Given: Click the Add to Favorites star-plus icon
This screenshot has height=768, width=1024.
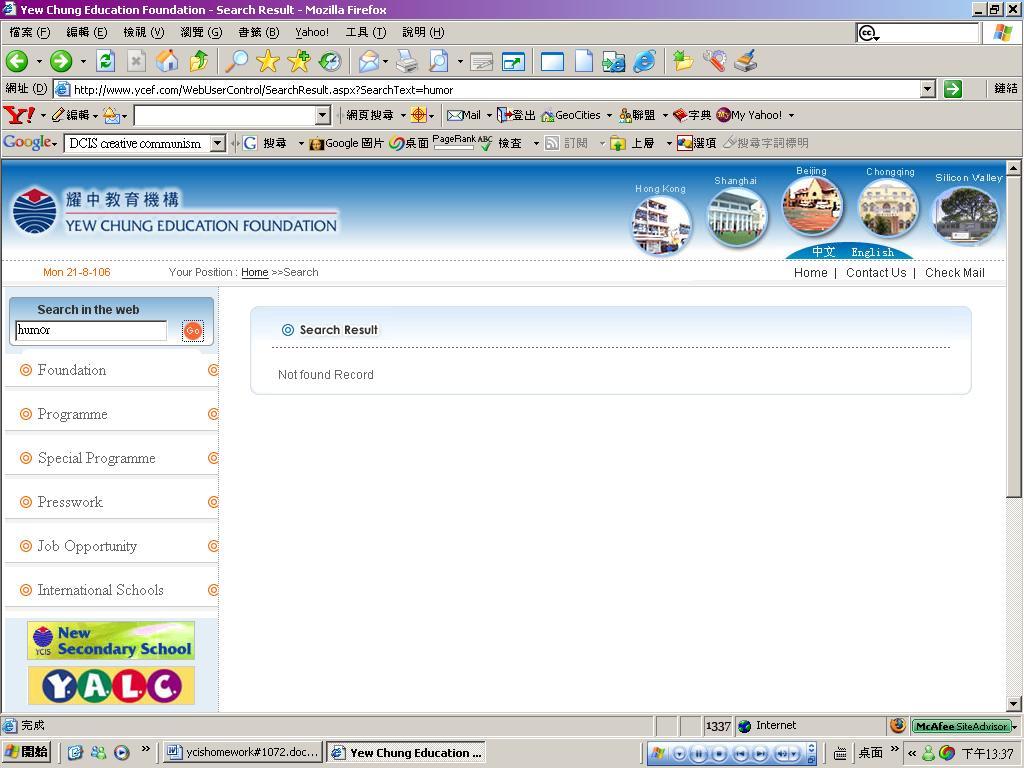Looking at the screenshot, I should [299, 61].
